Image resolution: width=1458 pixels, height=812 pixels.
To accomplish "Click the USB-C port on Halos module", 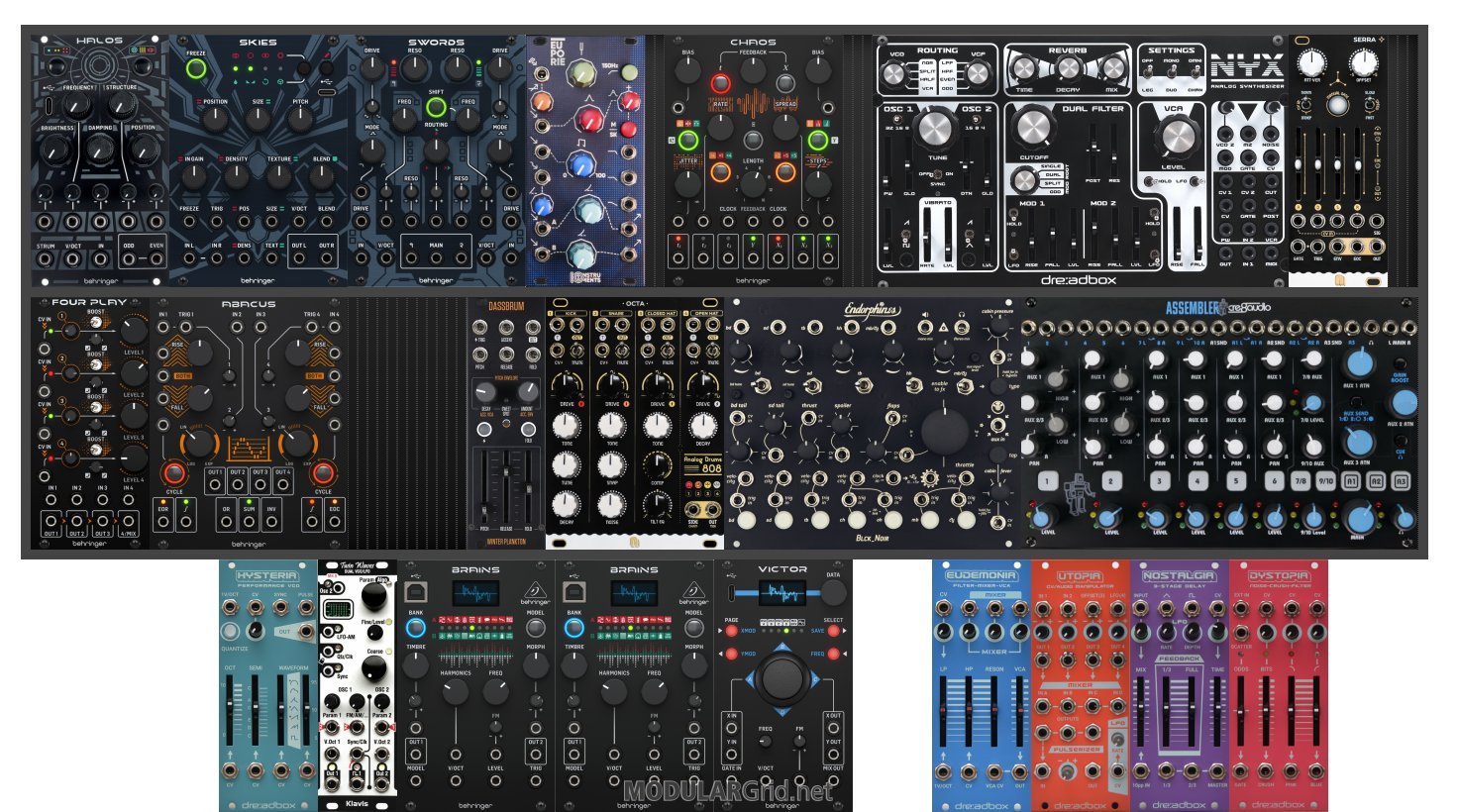I will (48, 104).
